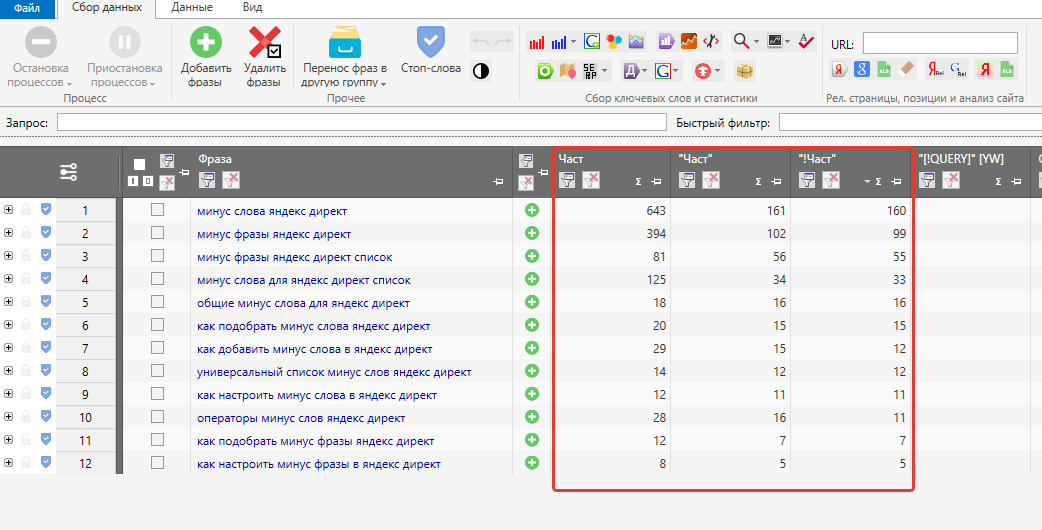1042x530 pixels.
Task: Tick checkbox for row 12 как настроить минус фразы
Action: 157,463
